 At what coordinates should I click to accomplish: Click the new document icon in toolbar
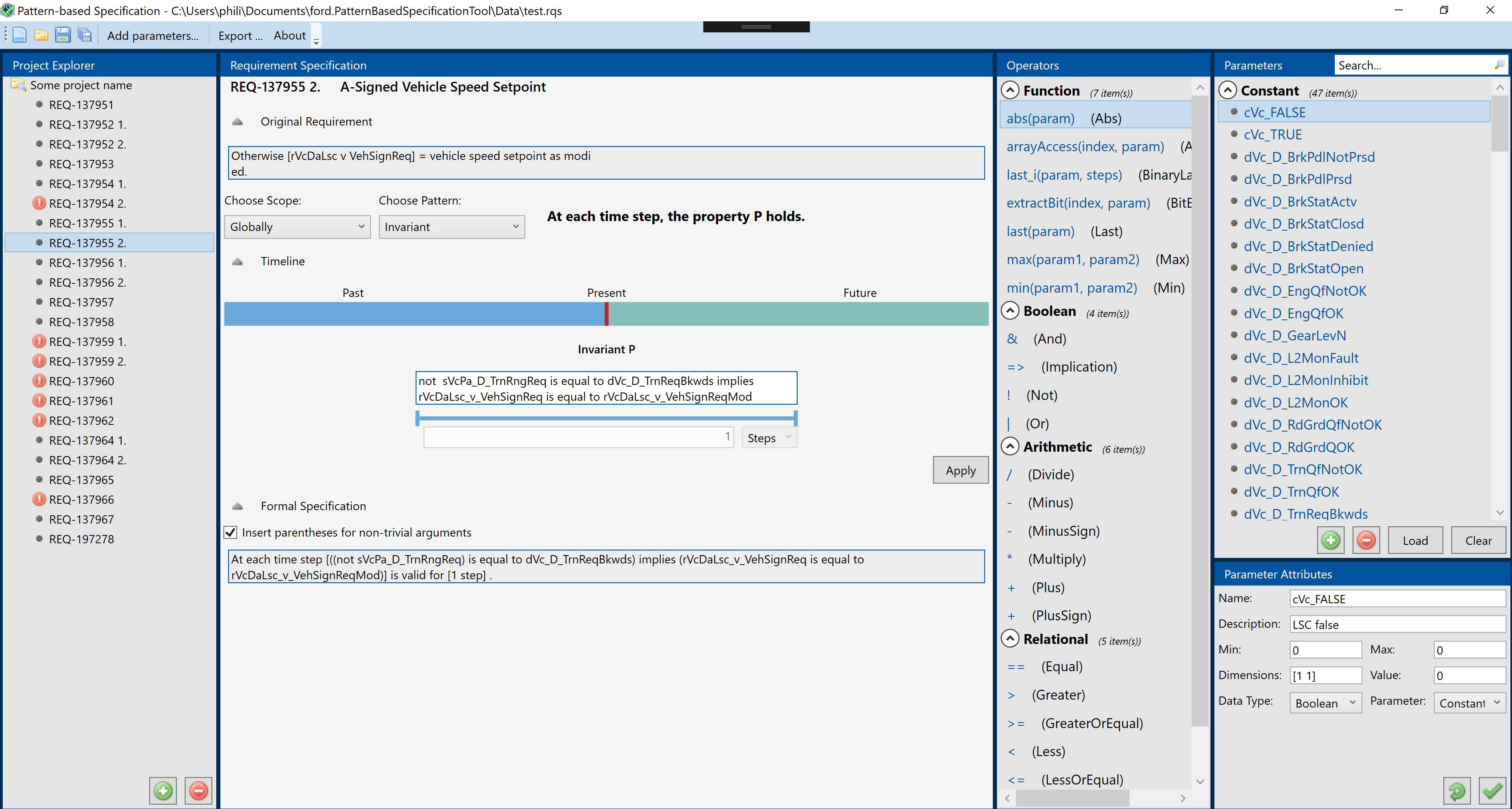[19, 35]
